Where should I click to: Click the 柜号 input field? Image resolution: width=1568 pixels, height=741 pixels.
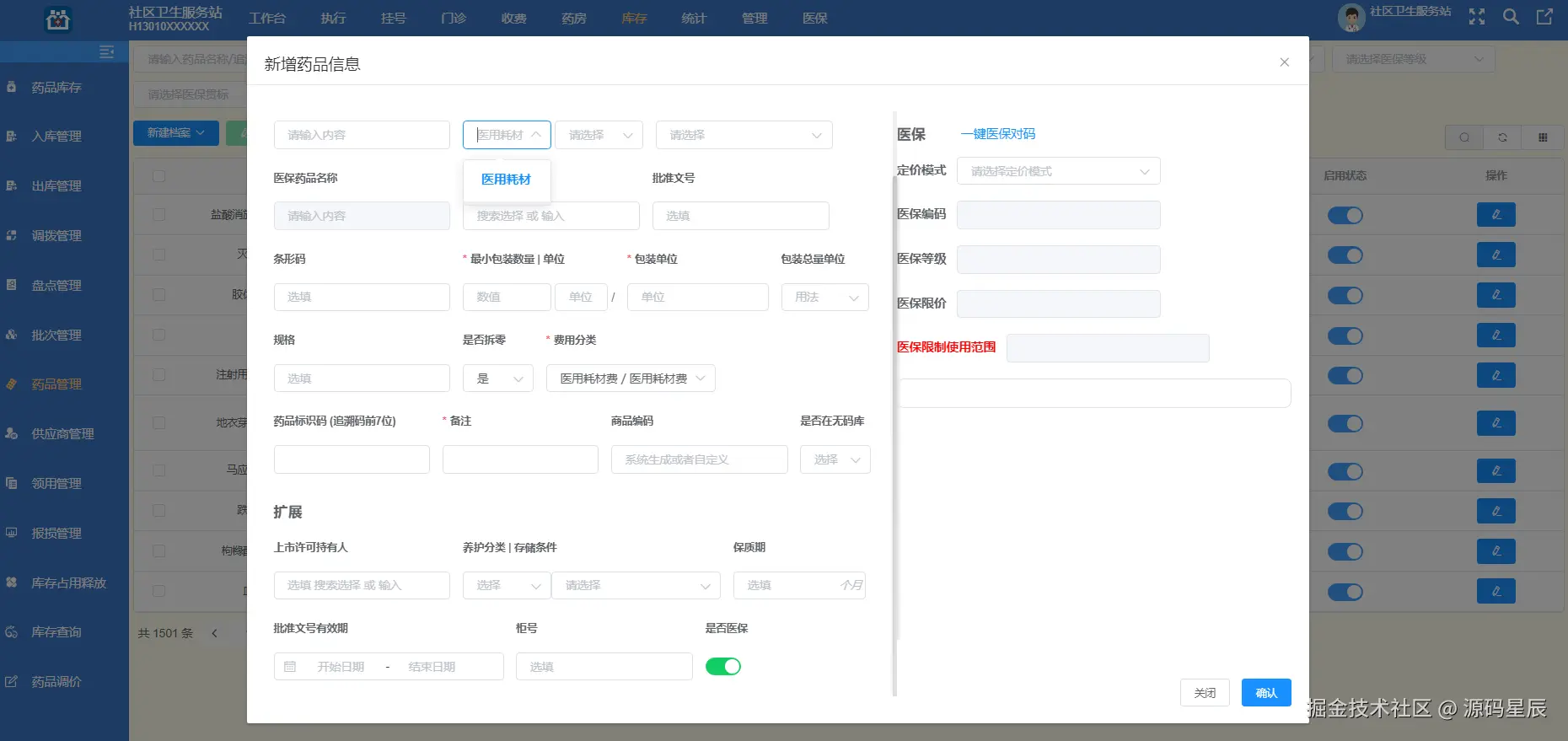click(604, 667)
